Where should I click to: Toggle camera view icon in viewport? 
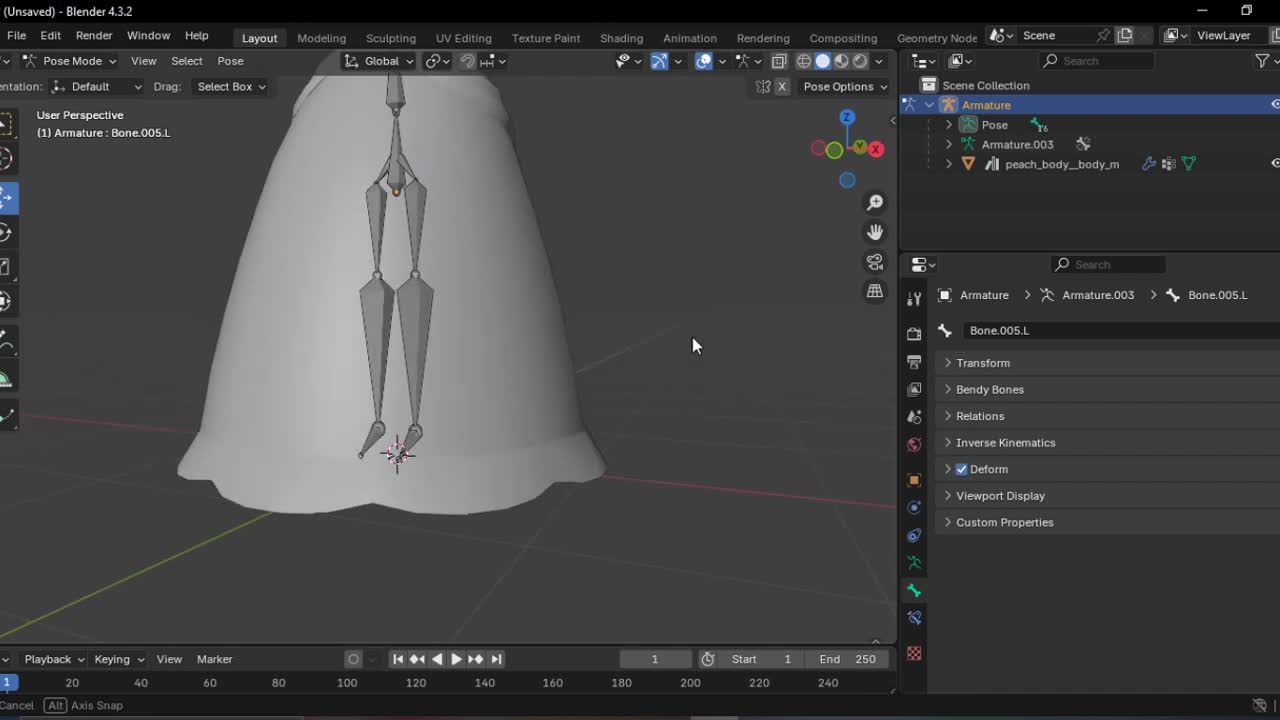click(x=875, y=262)
